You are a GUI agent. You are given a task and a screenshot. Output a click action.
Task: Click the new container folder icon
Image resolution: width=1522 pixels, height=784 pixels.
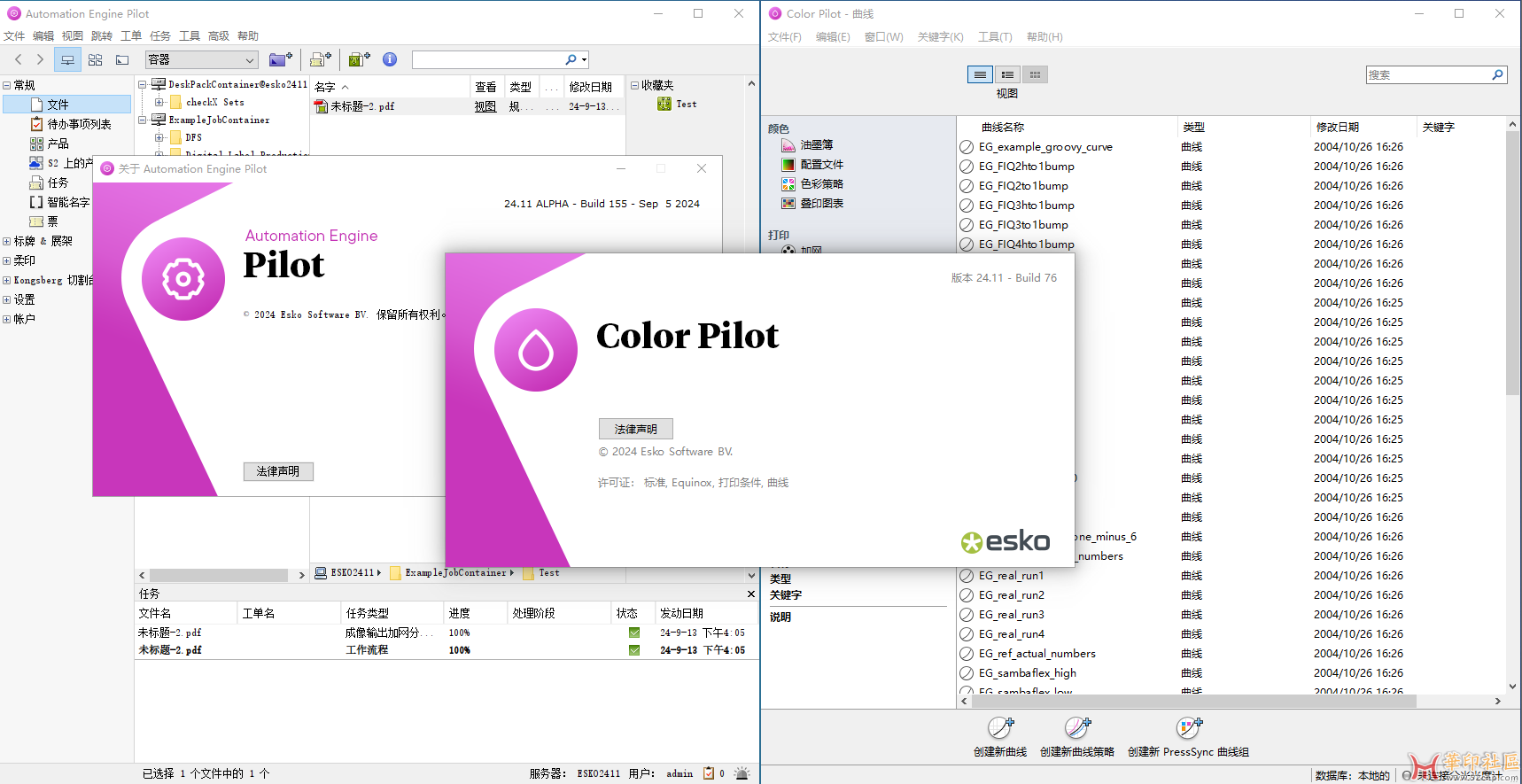pos(281,59)
